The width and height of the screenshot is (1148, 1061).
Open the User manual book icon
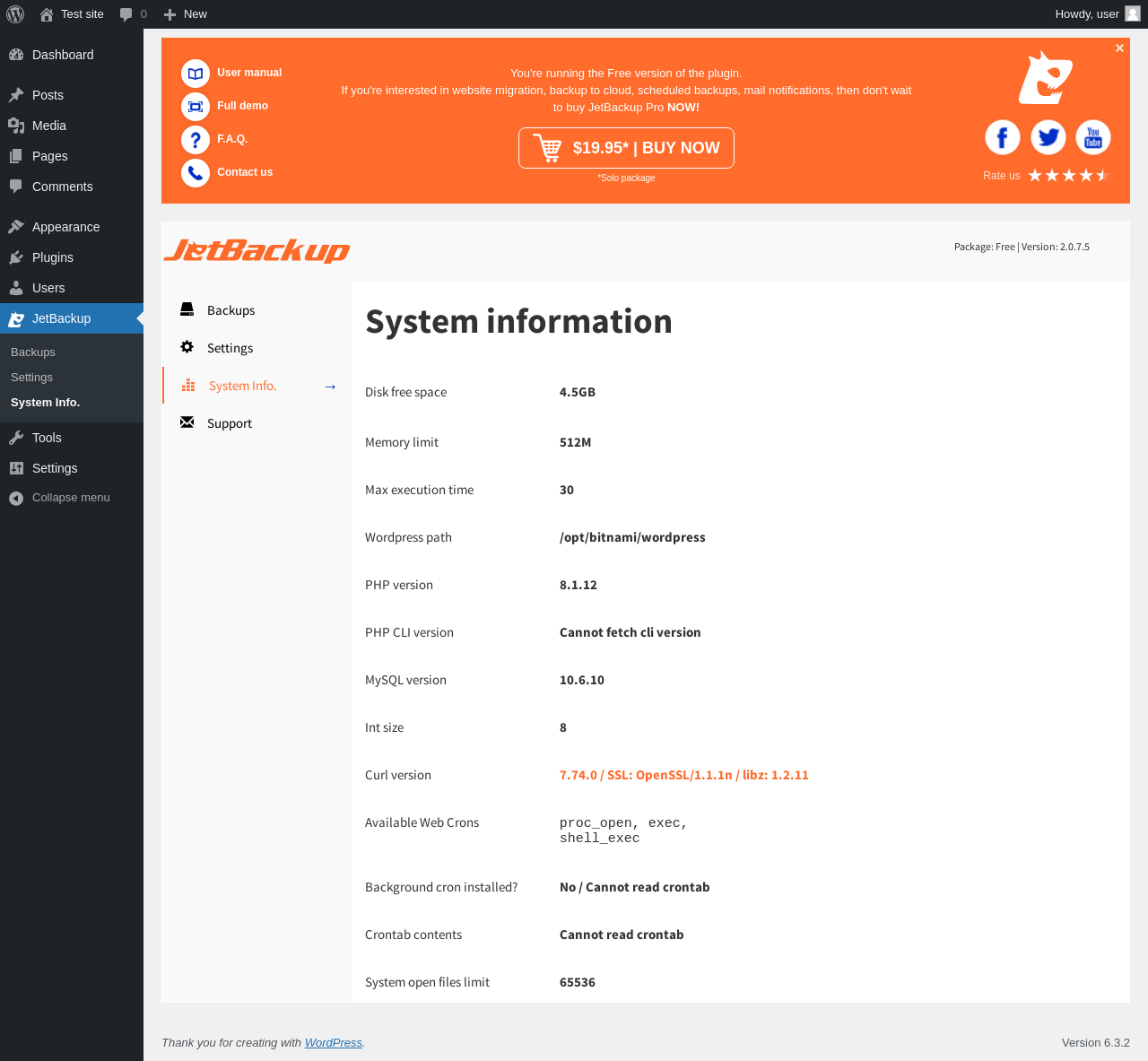196,74
